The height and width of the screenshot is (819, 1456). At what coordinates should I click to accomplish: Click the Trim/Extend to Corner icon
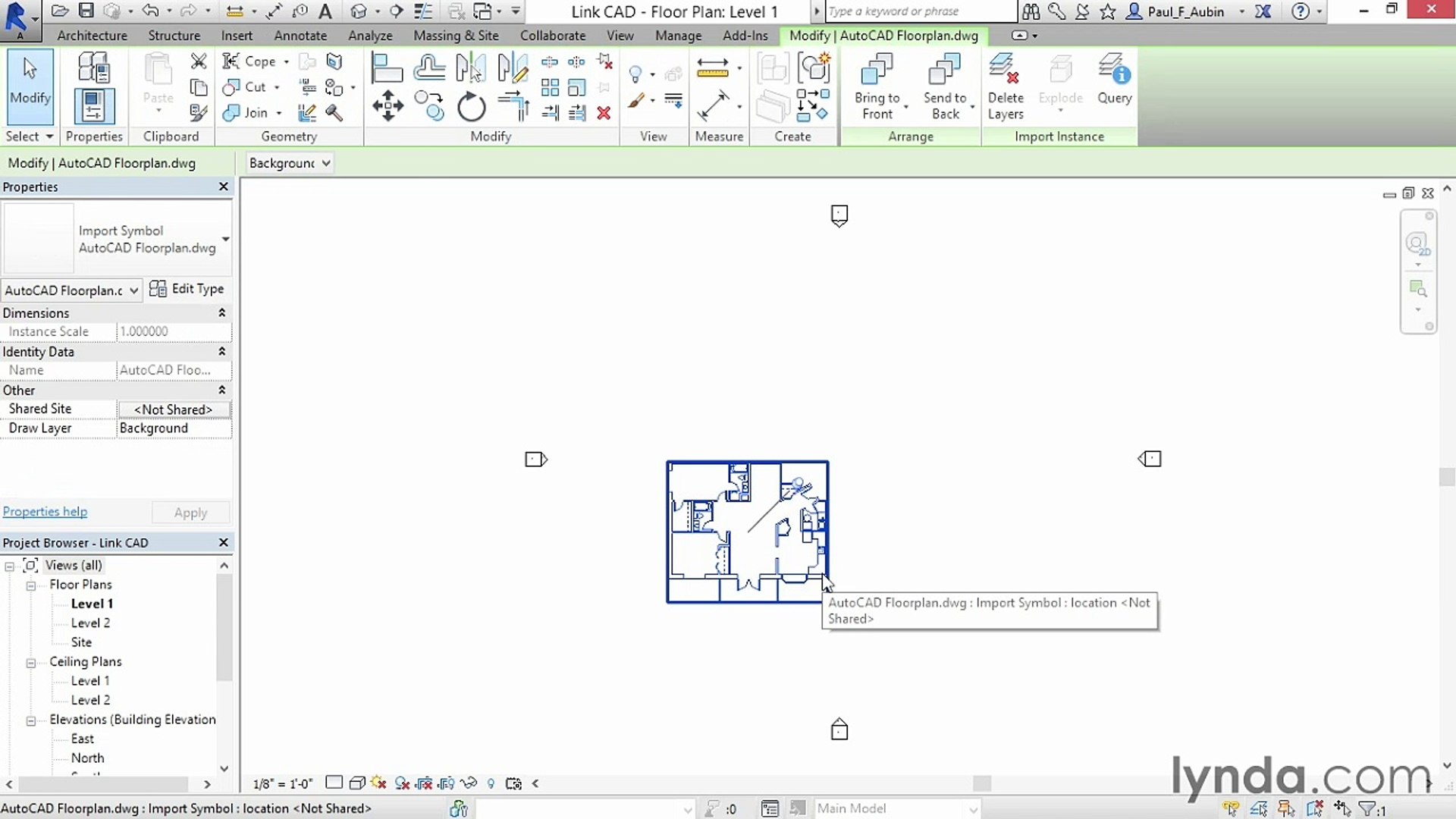(513, 106)
